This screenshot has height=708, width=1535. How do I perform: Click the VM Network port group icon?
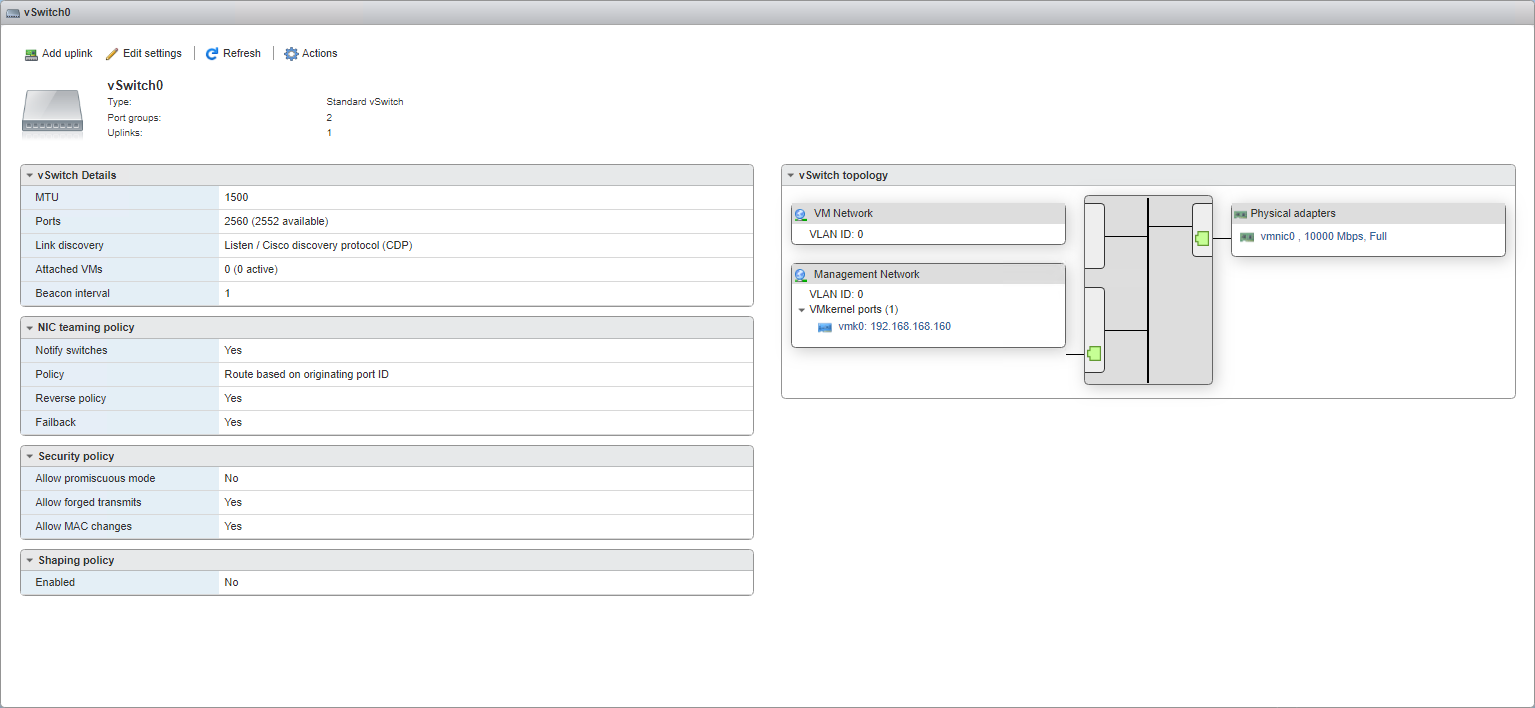(801, 214)
